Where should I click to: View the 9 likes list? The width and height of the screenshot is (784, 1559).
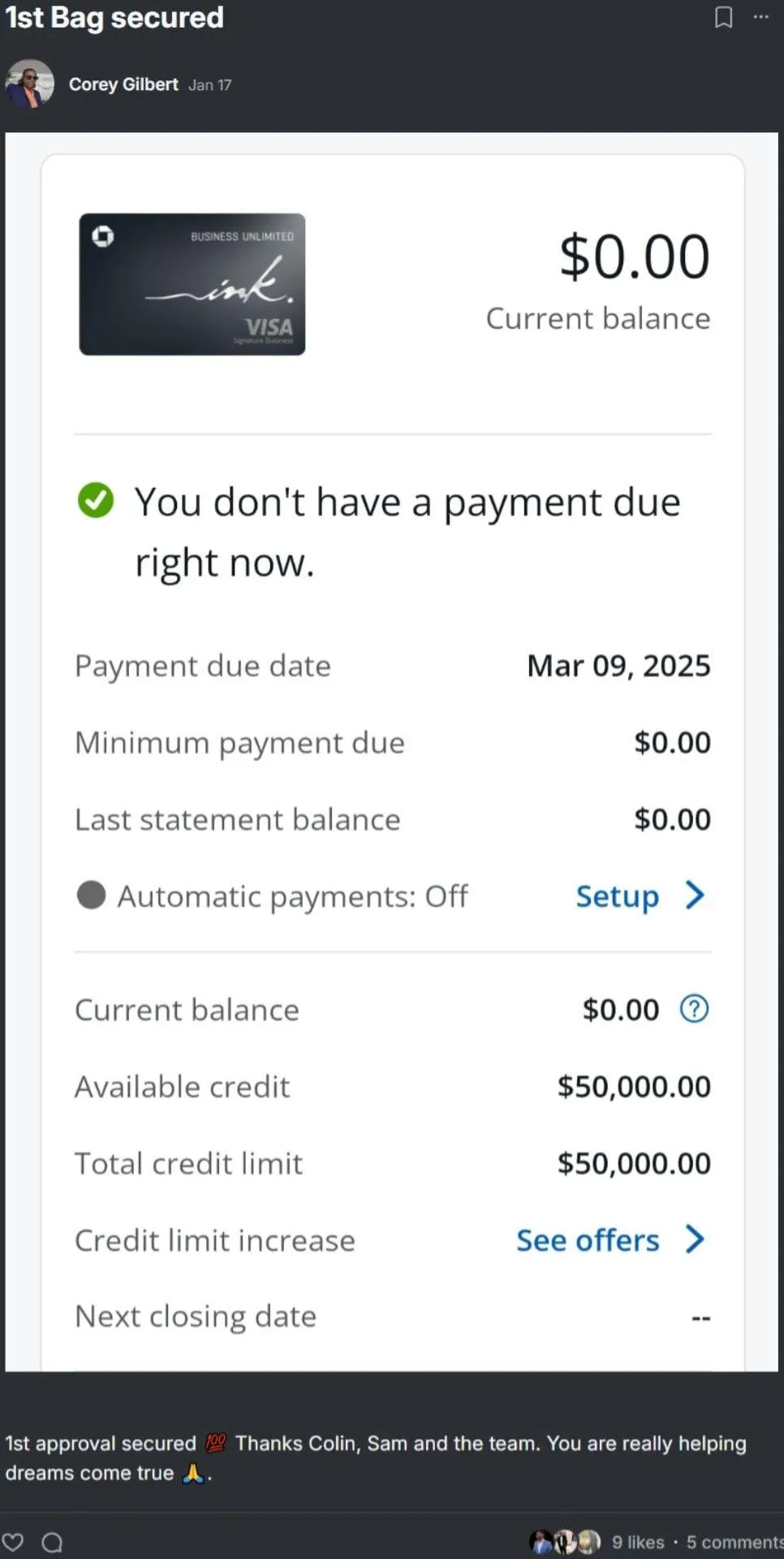(x=638, y=1542)
